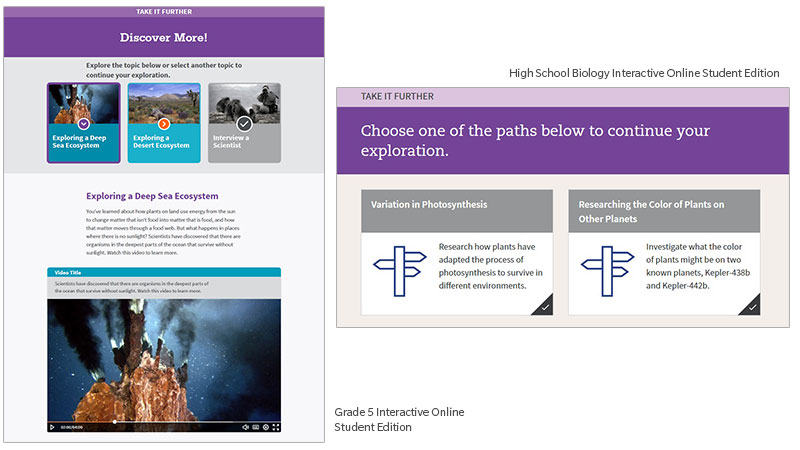Toggle checkmark corner on Researching Color of Plants card
This screenshot has width=800, height=450.
click(751, 308)
